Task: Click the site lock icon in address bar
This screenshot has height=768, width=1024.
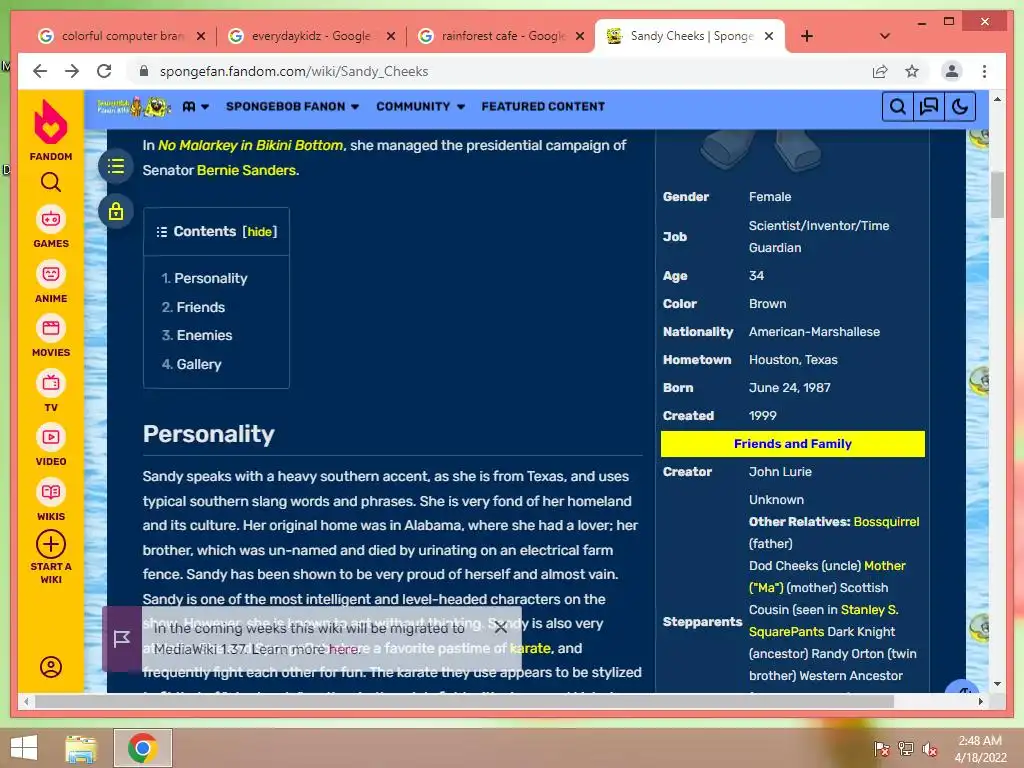Action: coord(144,71)
